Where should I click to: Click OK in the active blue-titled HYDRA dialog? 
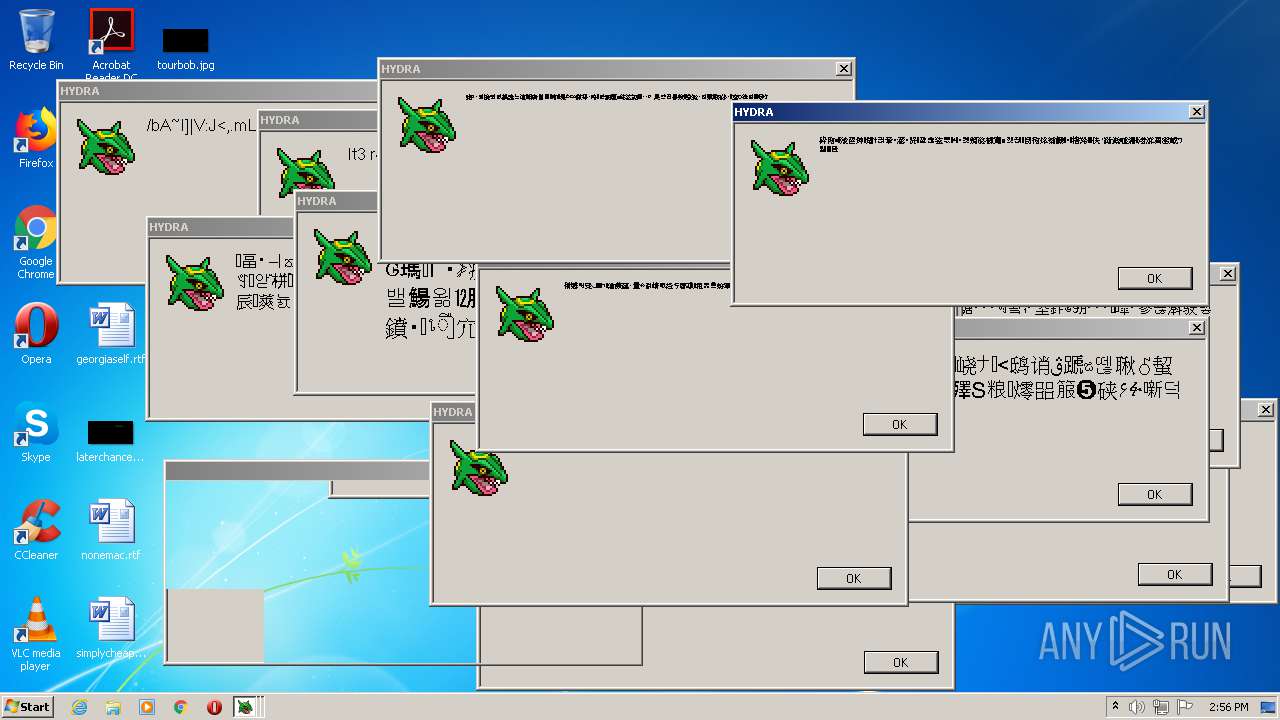[1155, 278]
